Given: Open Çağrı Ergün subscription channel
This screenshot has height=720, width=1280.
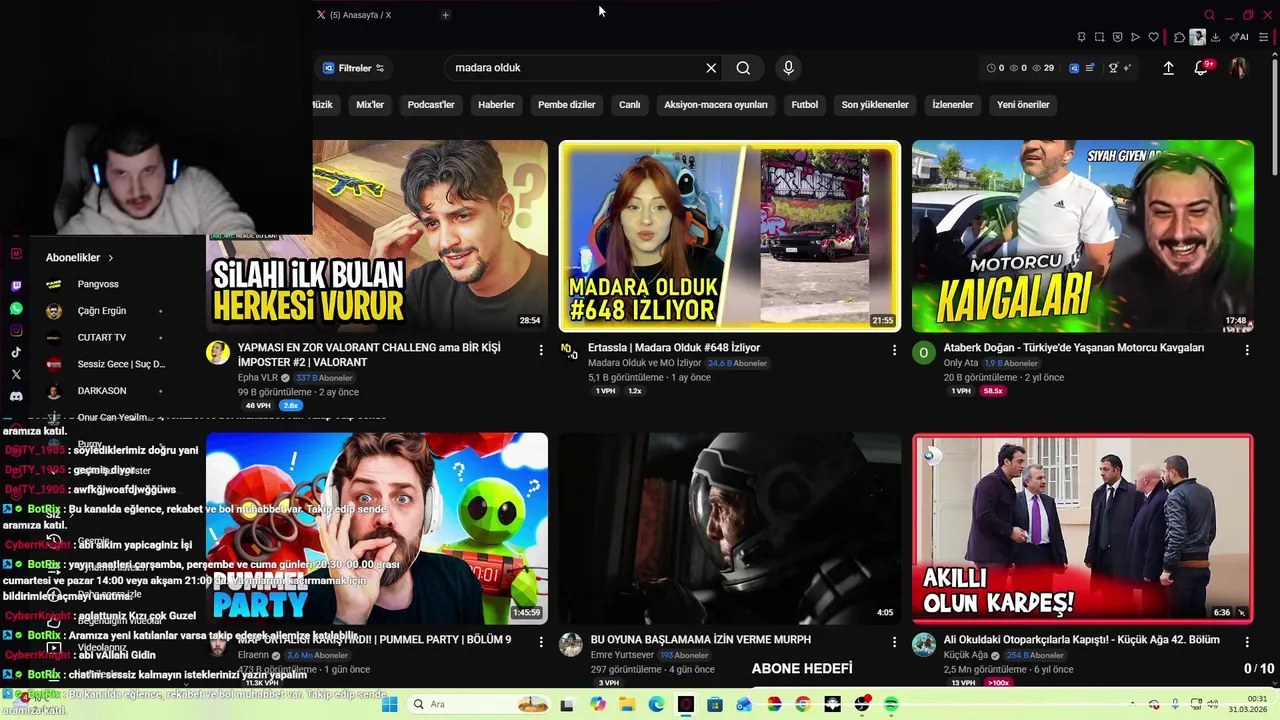Looking at the screenshot, I should click(x=102, y=311).
